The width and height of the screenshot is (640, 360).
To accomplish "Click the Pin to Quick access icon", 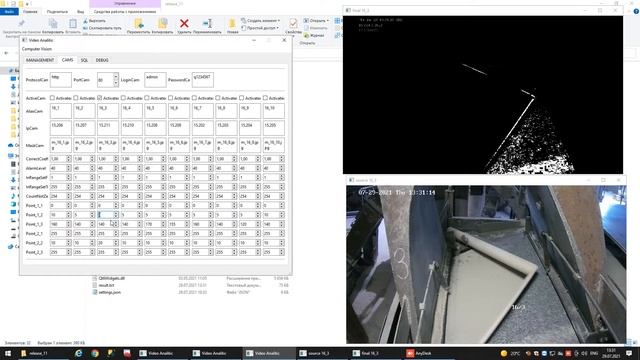I will tap(21, 23).
